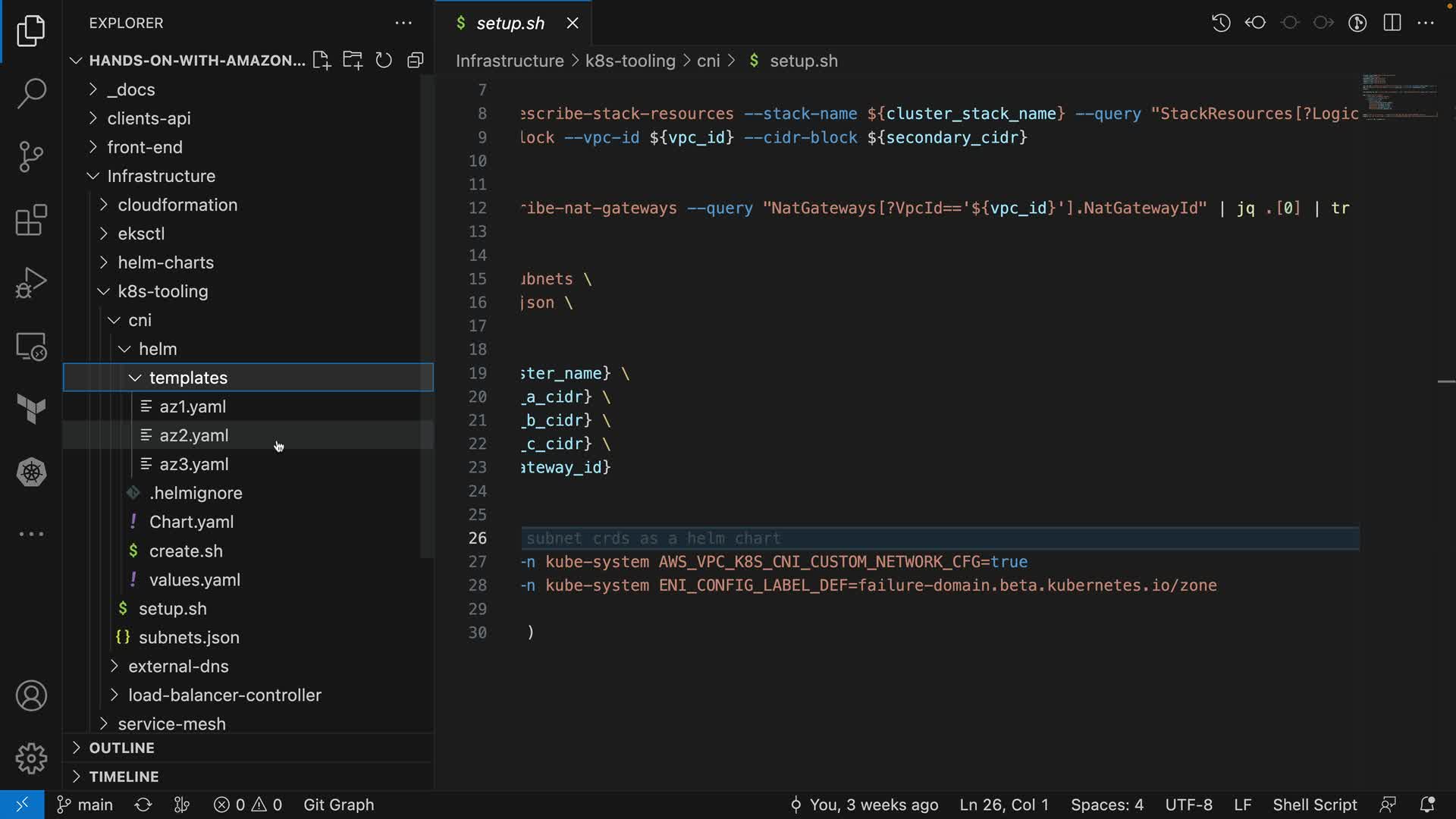This screenshot has width=1456, height=819.
Task: Expand the cloudformation folder
Action: pos(177,205)
